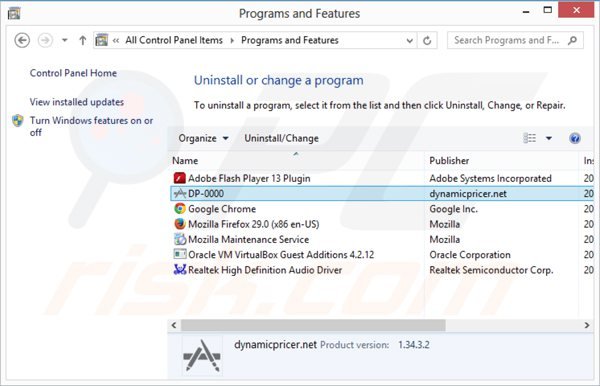Viewport: 600px width, 386px height.
Task: Click the horizontal scrollbar right arrow
Action: 587,325
